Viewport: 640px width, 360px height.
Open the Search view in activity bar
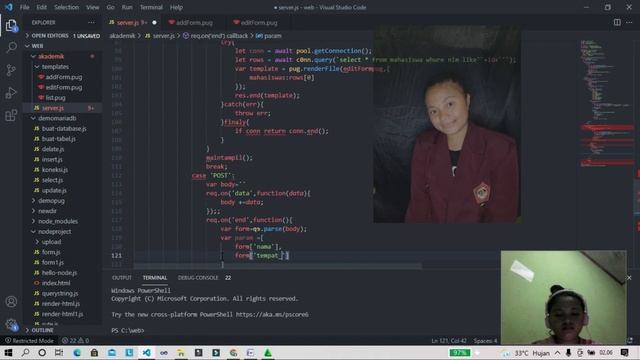[11, 47]
